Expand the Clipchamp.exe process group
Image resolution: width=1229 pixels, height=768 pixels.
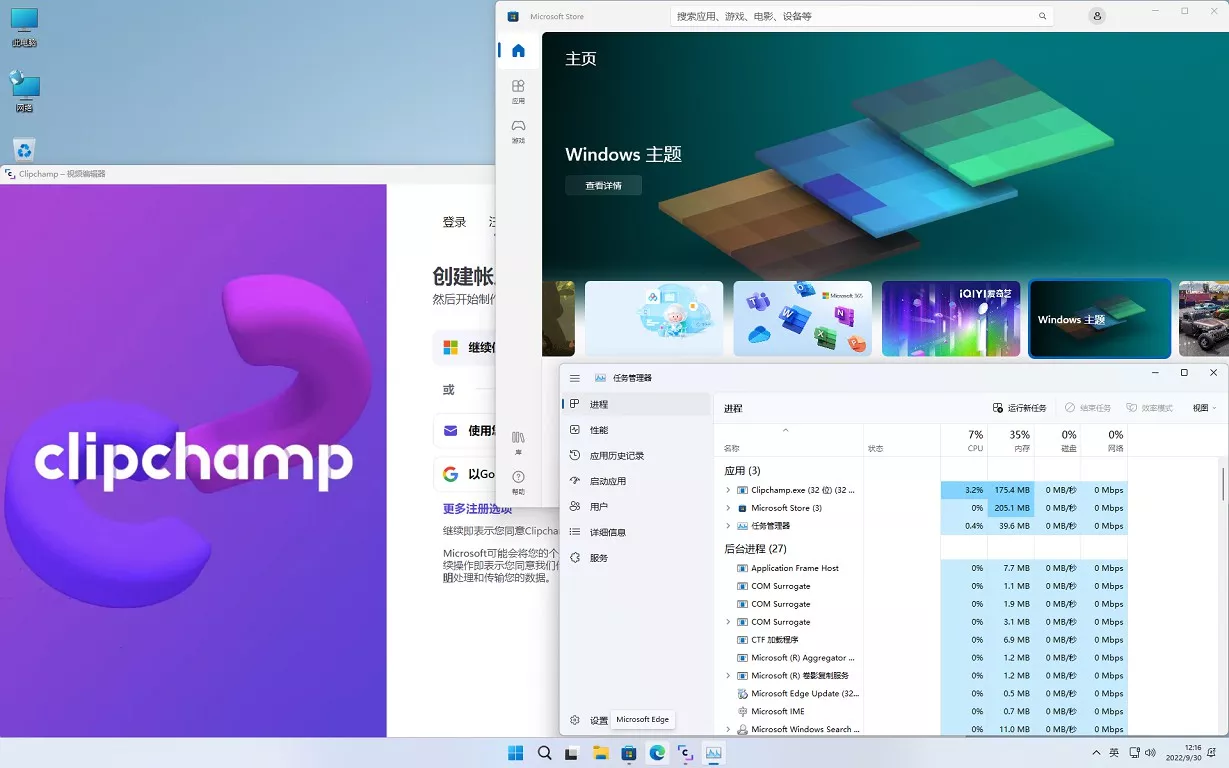tap(728, 490)
